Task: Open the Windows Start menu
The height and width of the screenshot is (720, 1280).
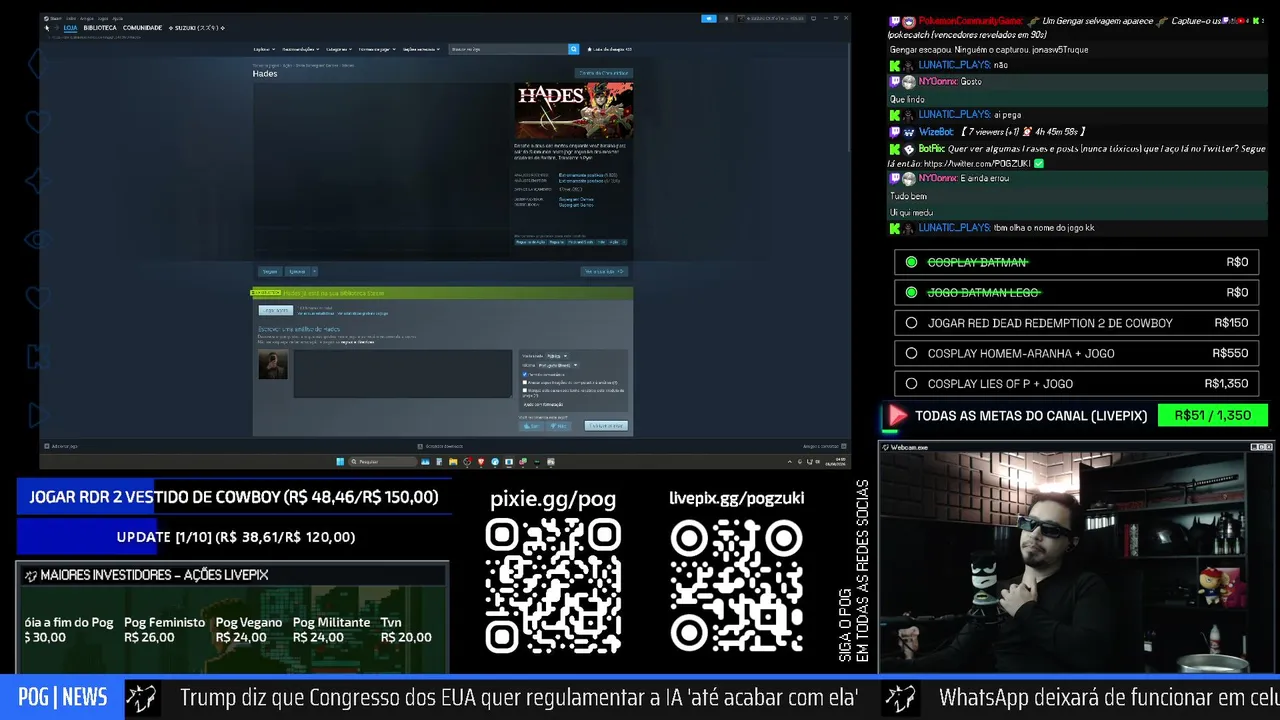Action: pyautogui.click(x=340, y=462)
